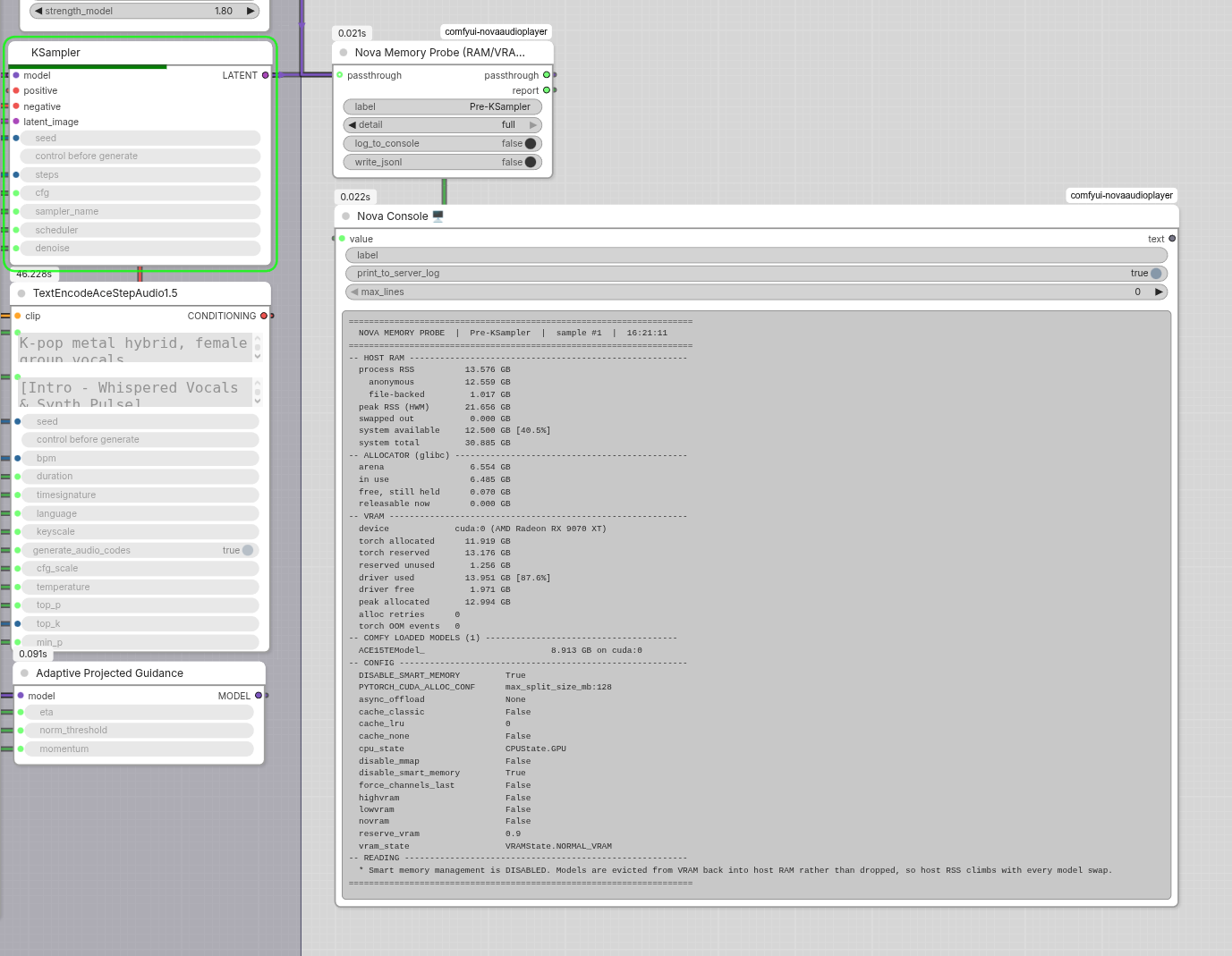Click the strength_model value field
Image resolution: width=1232 pixels, height=956 pixels.
tap(144, 11)
